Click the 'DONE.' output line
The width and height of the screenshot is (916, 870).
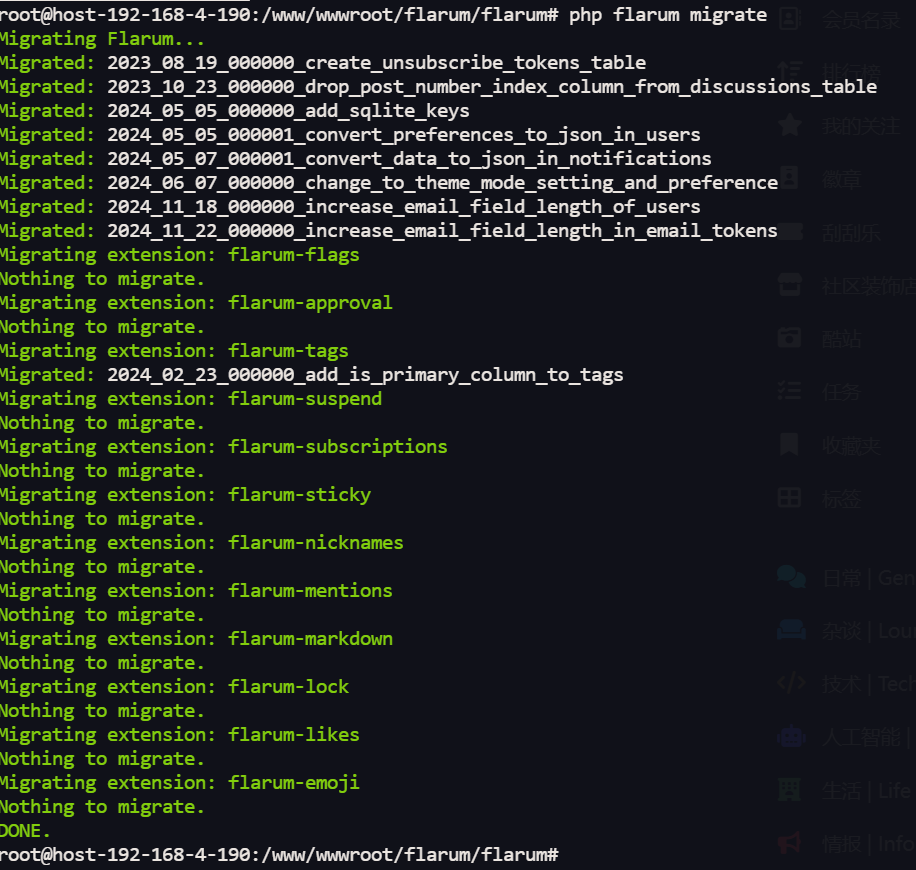coord(25,831)
